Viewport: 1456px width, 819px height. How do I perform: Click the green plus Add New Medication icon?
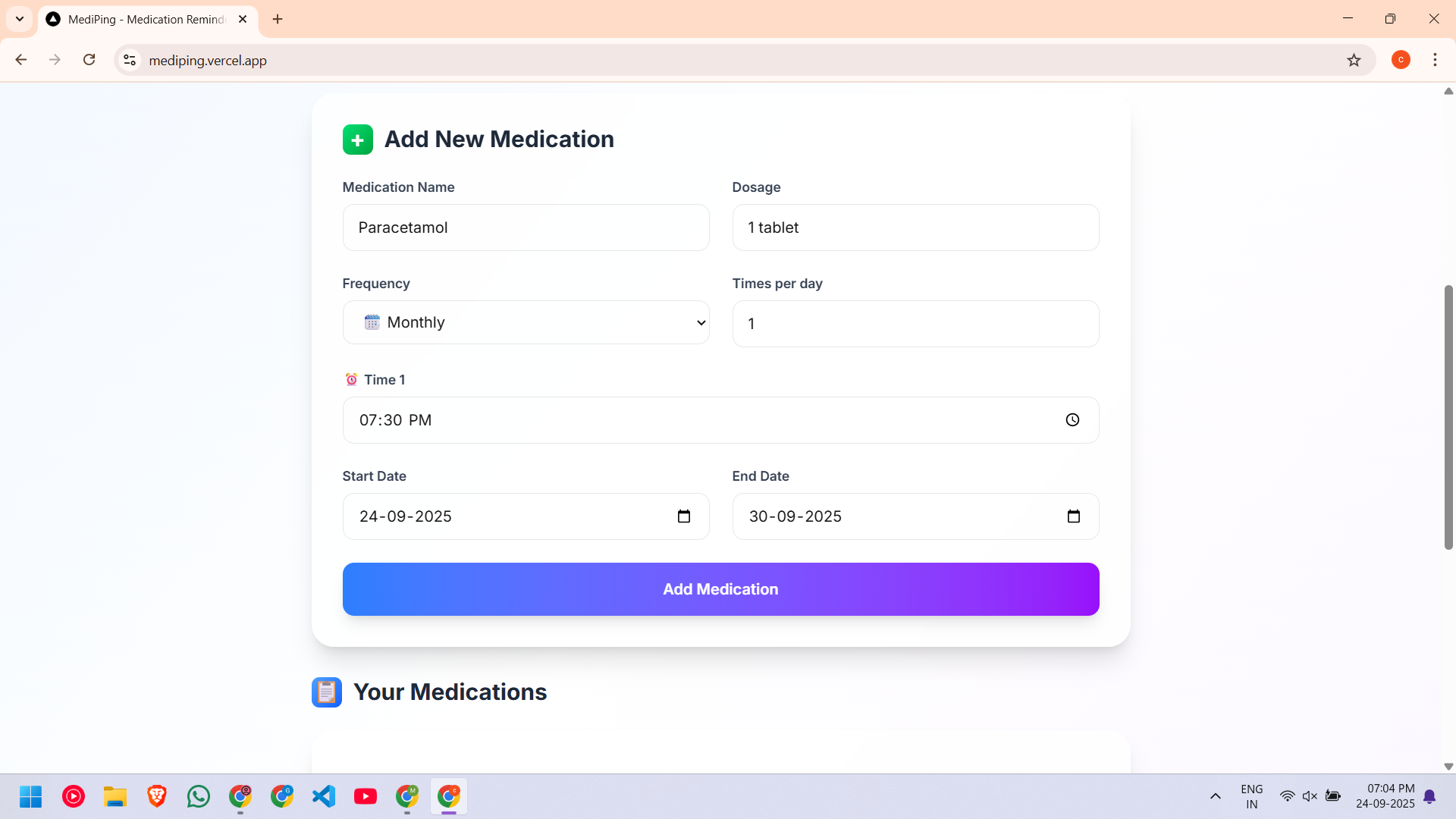click(357, 140)
